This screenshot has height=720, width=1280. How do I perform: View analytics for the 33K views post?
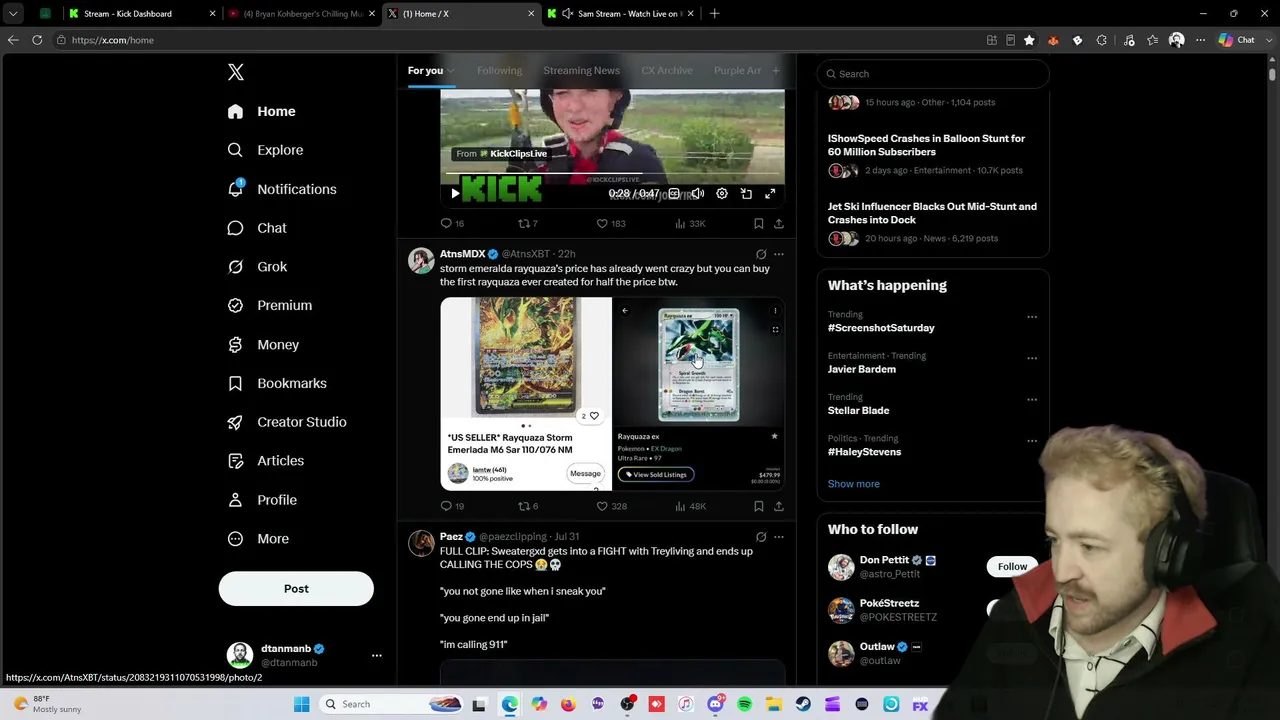(690, 224)
